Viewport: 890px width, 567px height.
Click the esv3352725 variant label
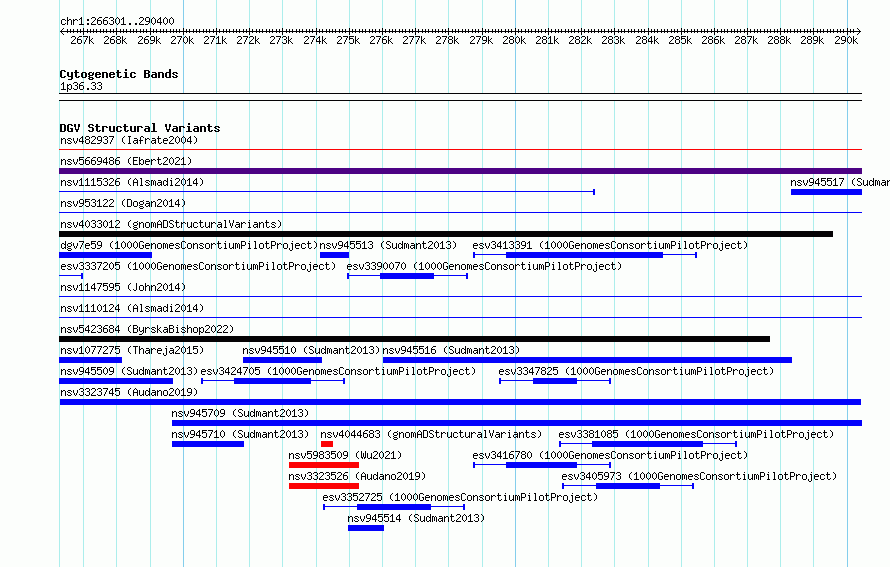tap(460, 497)
